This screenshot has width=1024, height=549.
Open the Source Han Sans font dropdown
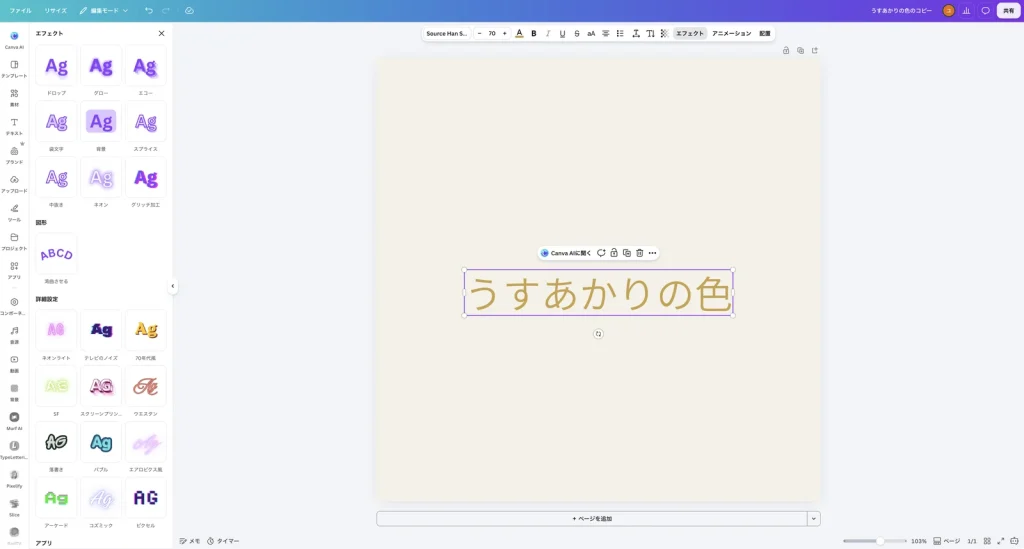point(447,33)
